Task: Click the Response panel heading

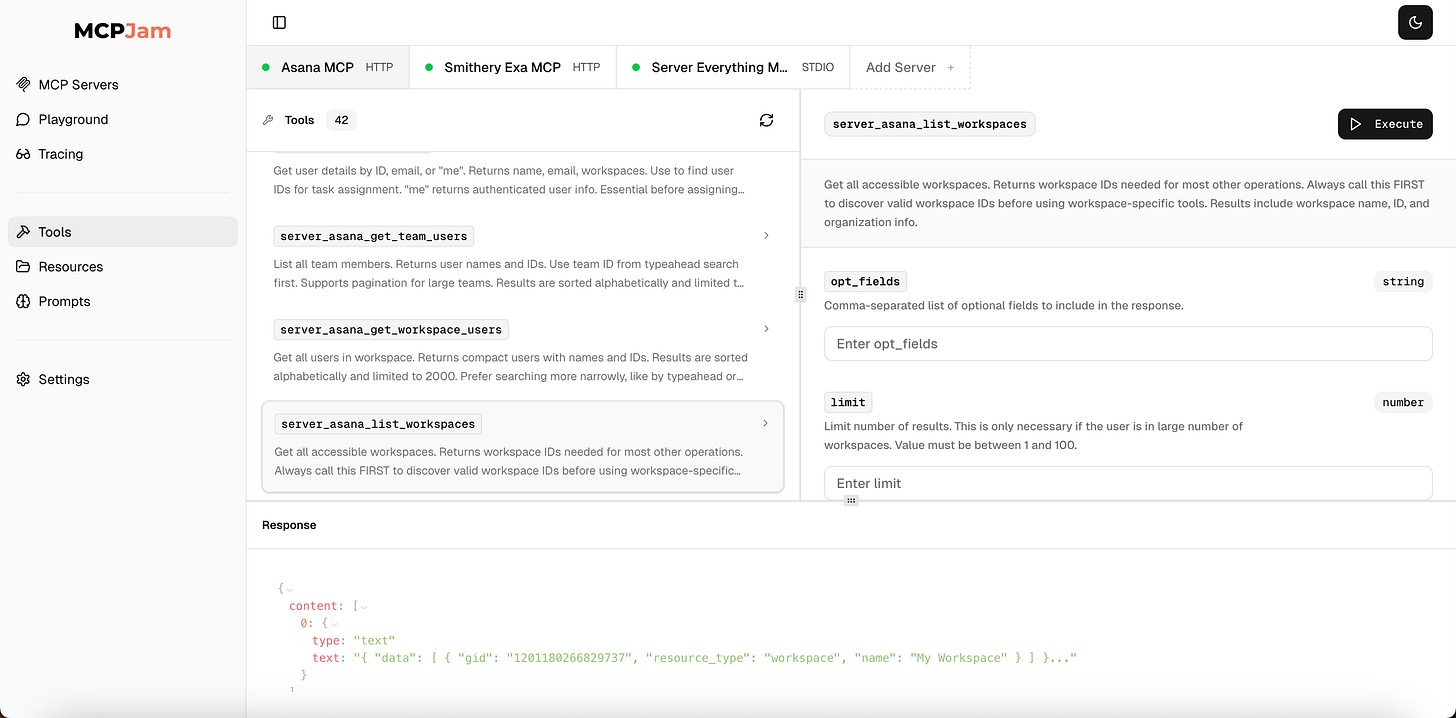Action: [289, 525]
